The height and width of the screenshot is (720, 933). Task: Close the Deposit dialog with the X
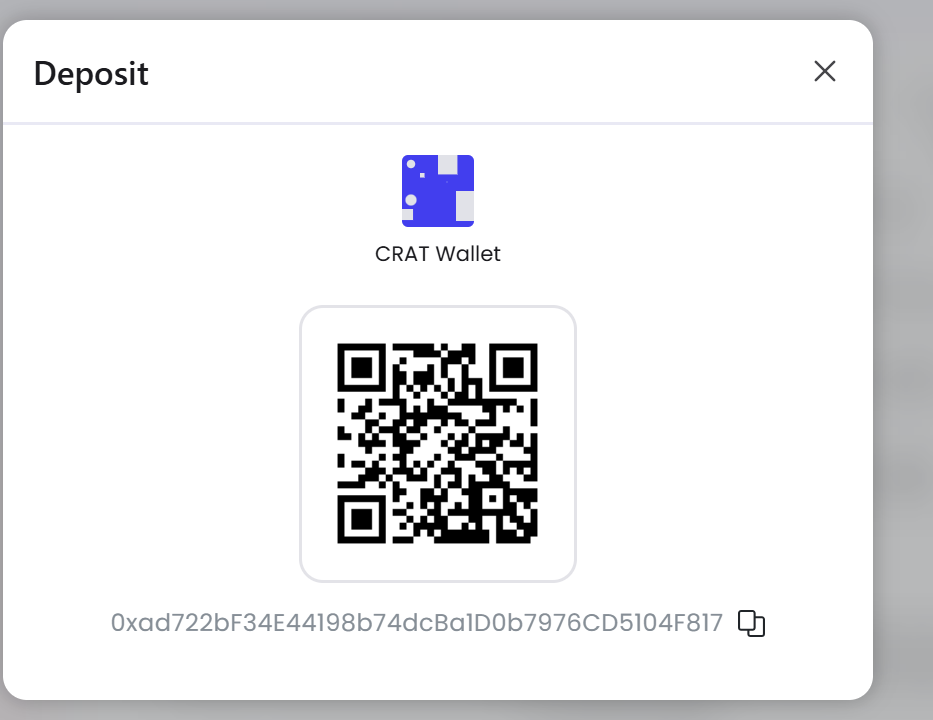(x=825, y=71)
